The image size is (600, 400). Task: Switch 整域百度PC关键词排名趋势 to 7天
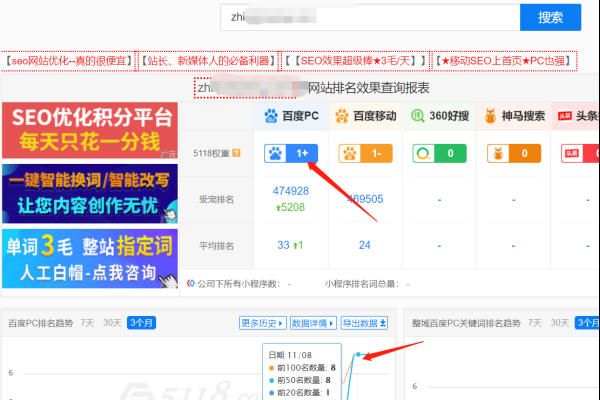(x=535, y=323)
